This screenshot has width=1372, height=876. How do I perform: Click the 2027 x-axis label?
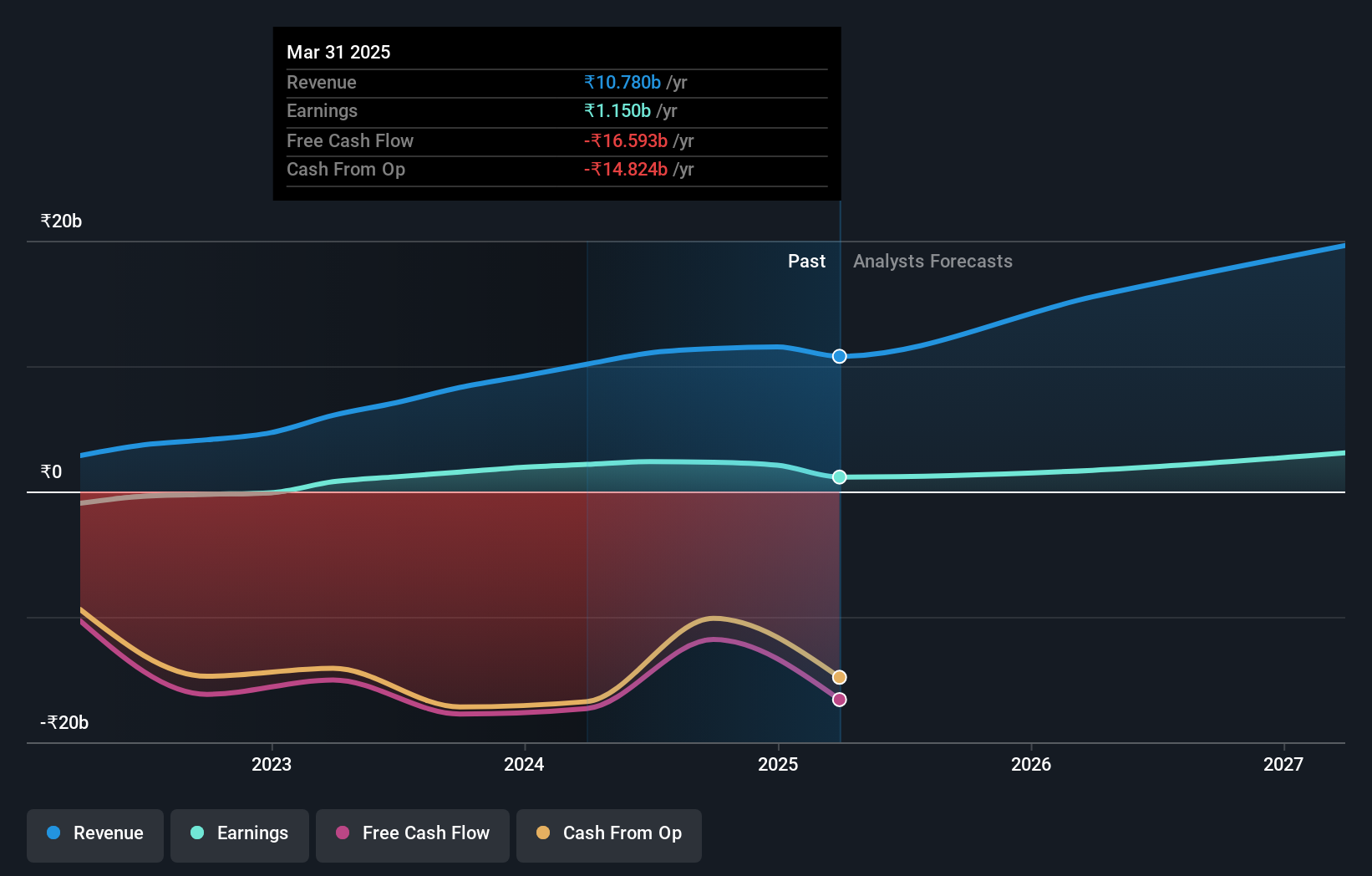point(1283,764)
